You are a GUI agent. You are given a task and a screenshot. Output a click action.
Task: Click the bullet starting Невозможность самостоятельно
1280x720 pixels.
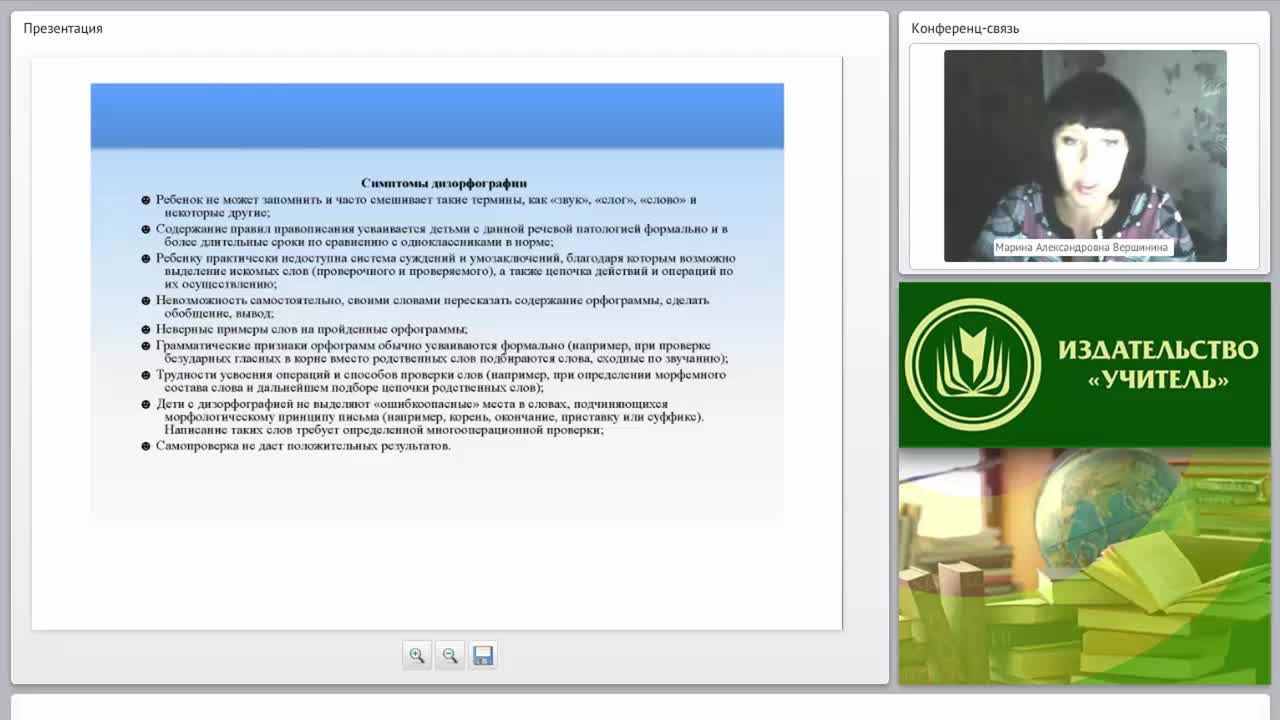(x=426, y=307)
